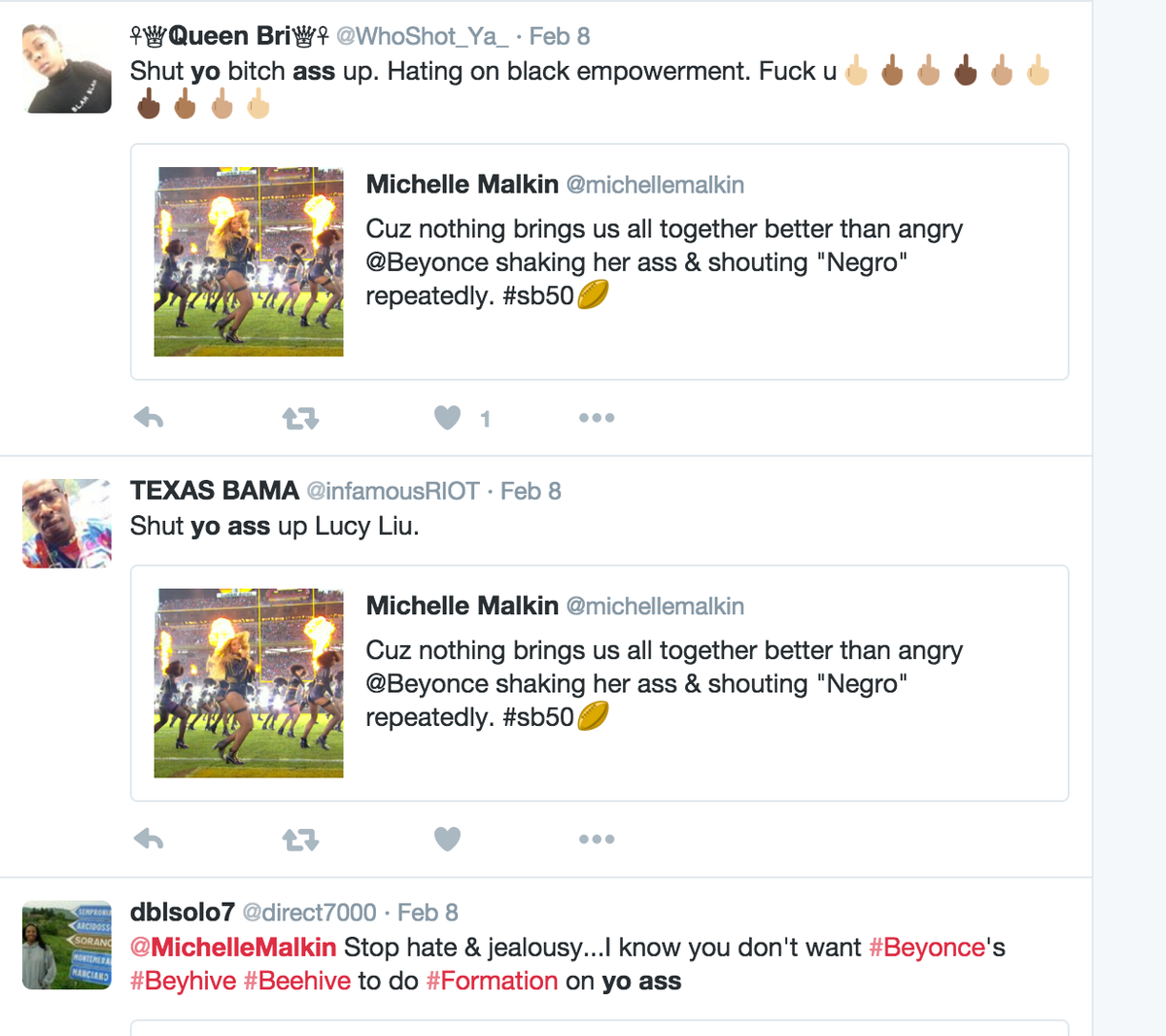Open the @WhoShot_Ya_ handle link
This screenshot has height=1036, width=1166.
click(x=422, y=37)
